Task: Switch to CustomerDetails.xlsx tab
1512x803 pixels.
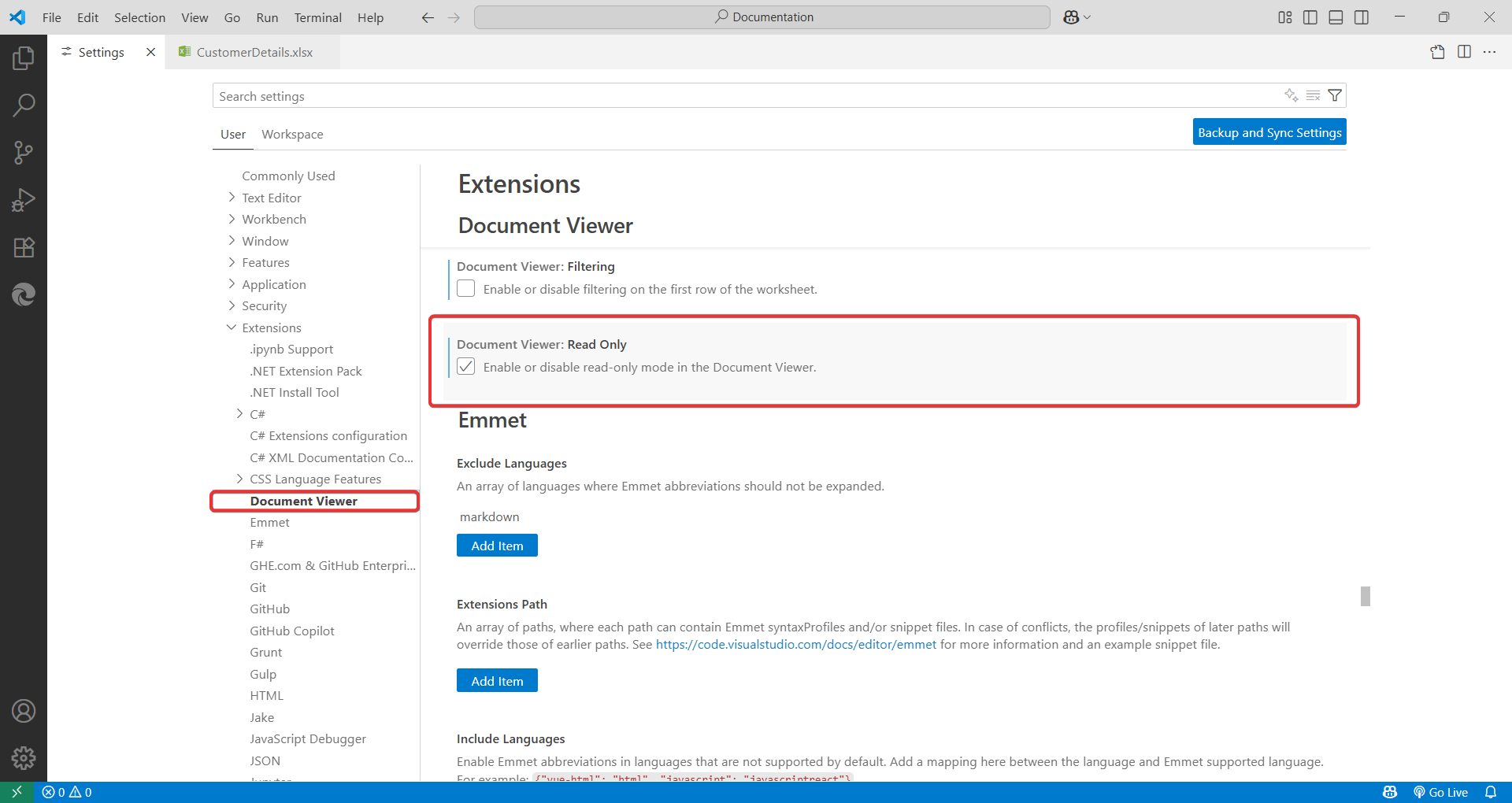Action: click(x=253, y=52)
